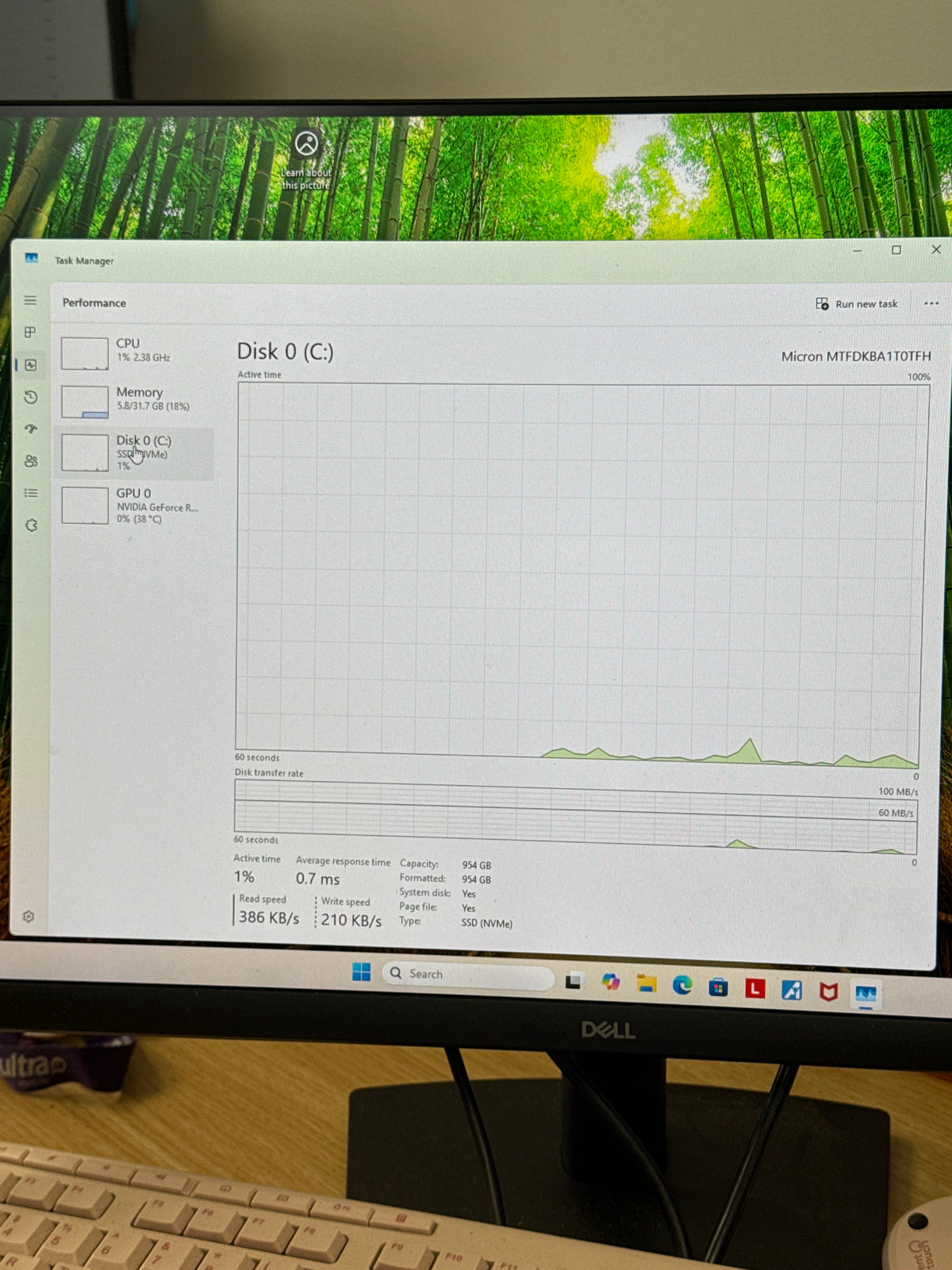Image resolution: width=952 pixels, height=1270 pixels.
Task: Select the Performance page icon in sidebar
Action: (x=31, y=365)
